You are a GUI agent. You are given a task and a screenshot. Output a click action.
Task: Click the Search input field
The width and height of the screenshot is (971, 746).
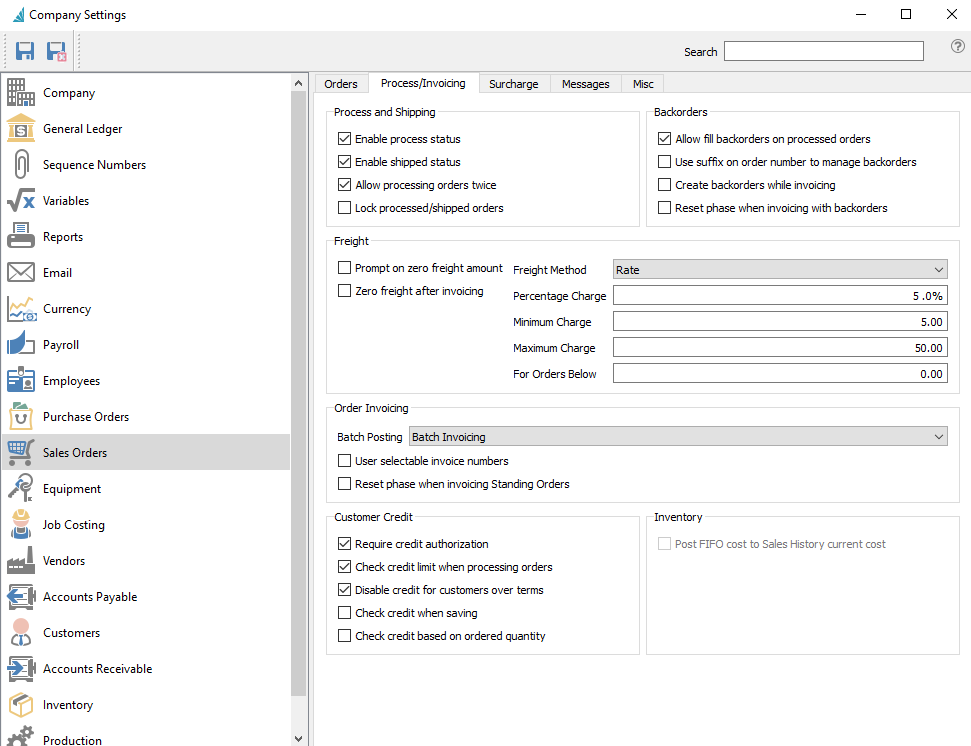point(824,51)
